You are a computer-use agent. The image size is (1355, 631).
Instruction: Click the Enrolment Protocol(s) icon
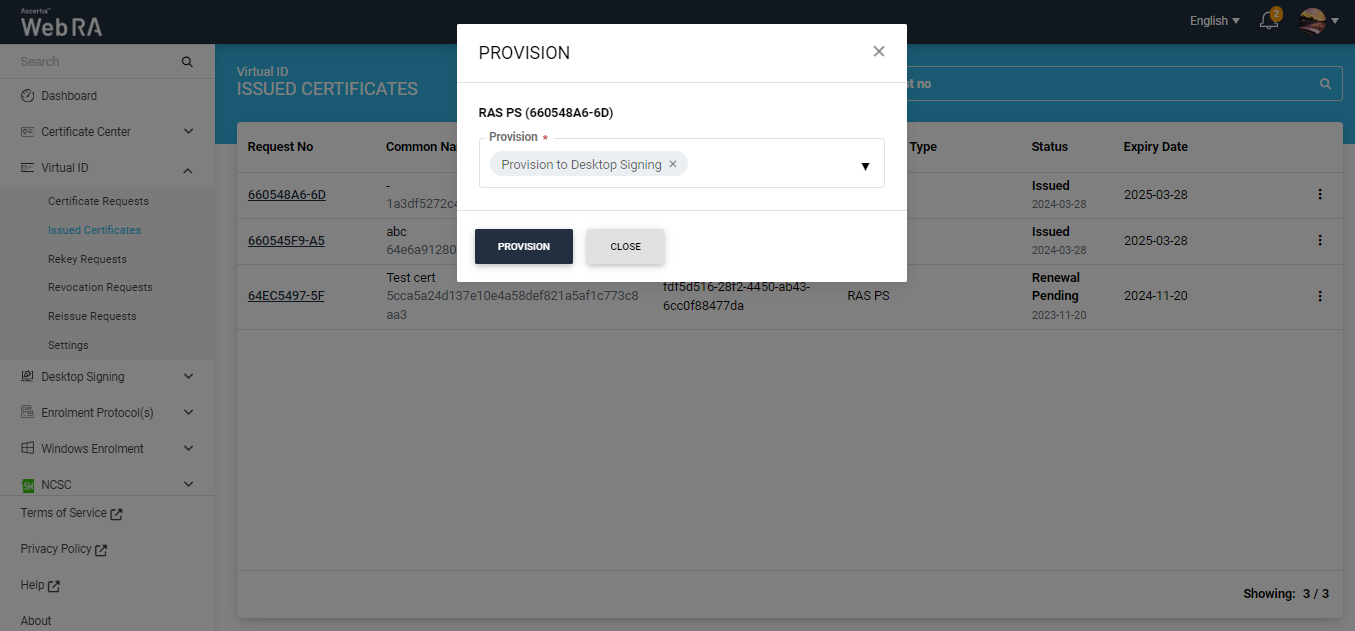pos(28,413)
